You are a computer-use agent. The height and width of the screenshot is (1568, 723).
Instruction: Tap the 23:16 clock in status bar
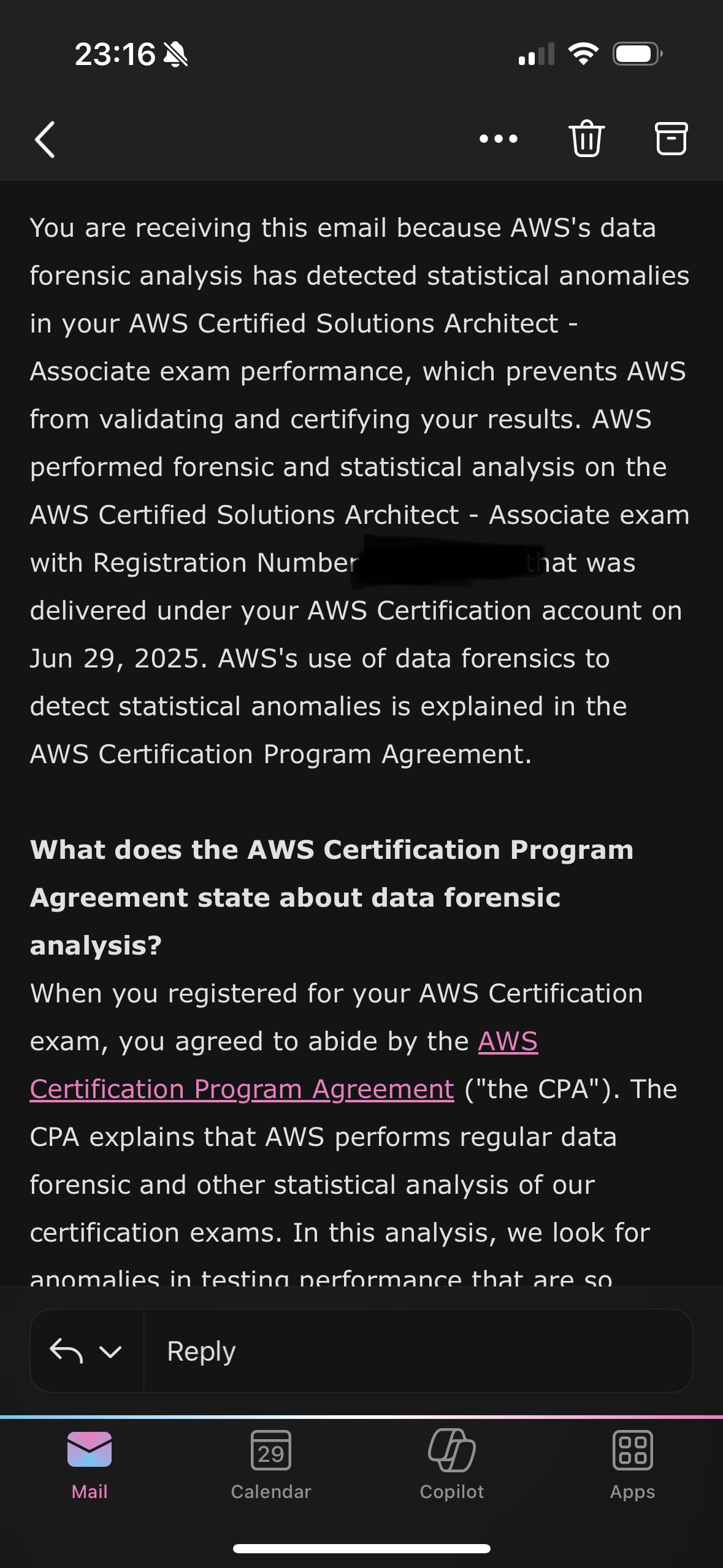coord(115,54)
